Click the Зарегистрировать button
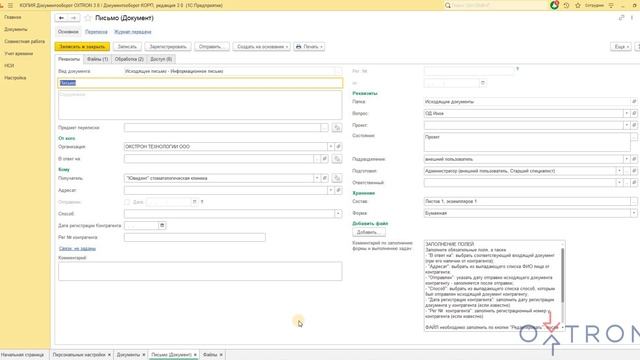The width and height of the screenshot is (640, 360). pyautogui.click(x=168, y=47)
